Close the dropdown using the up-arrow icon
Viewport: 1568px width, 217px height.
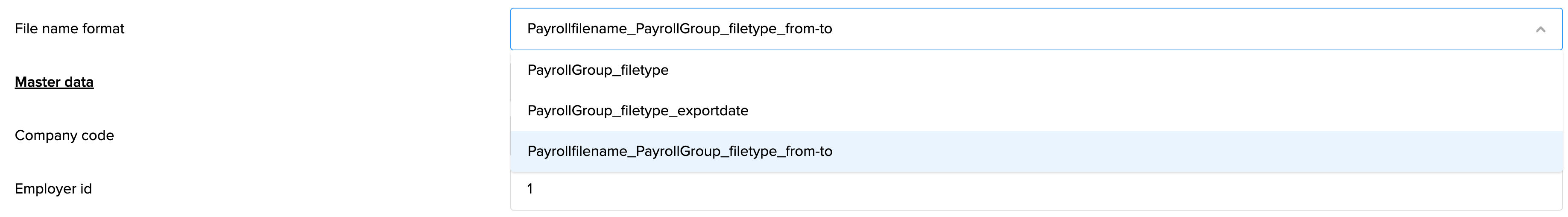(x=1540, y=29)
